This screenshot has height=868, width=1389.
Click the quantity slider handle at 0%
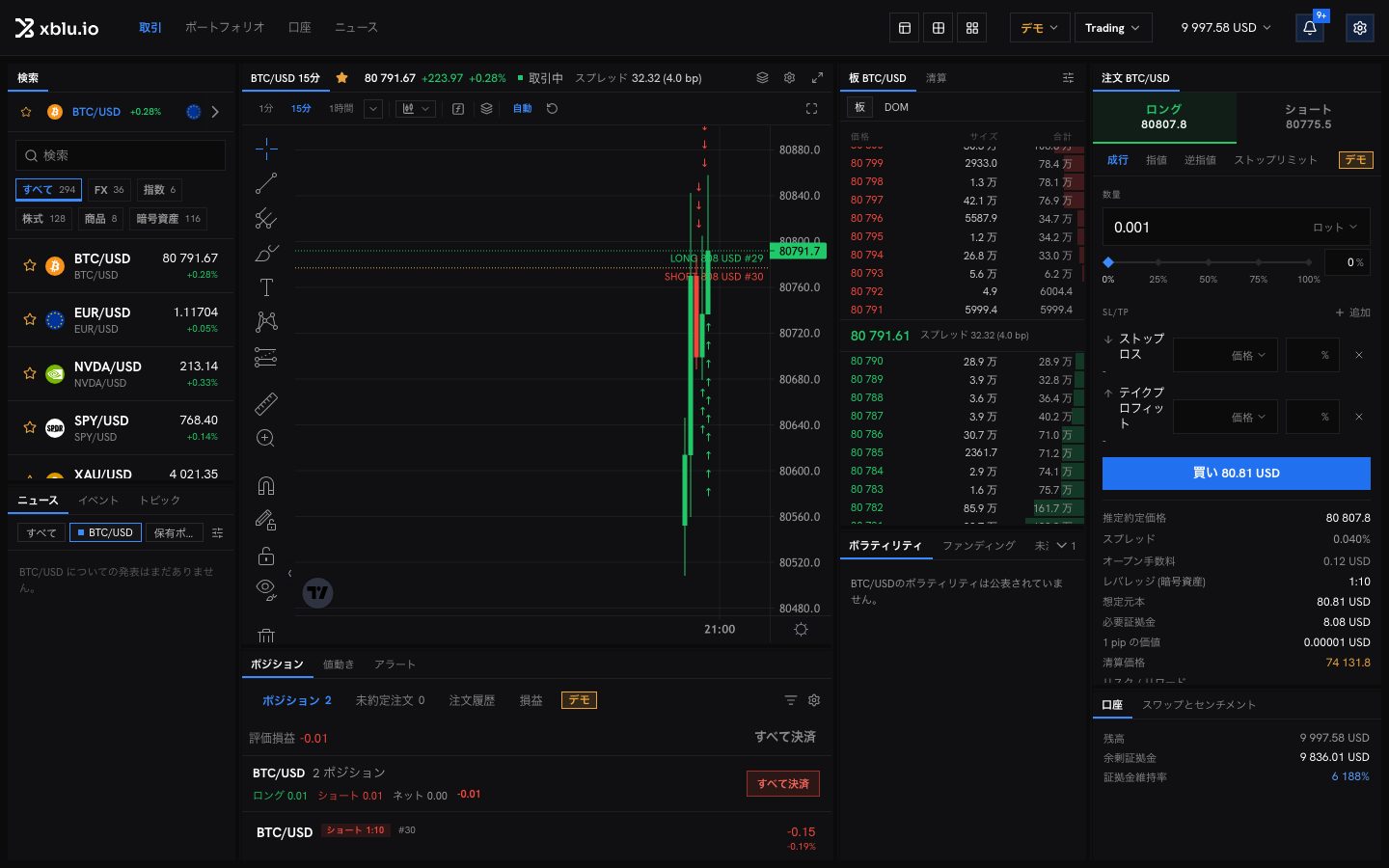click(x=1108, y=262)
